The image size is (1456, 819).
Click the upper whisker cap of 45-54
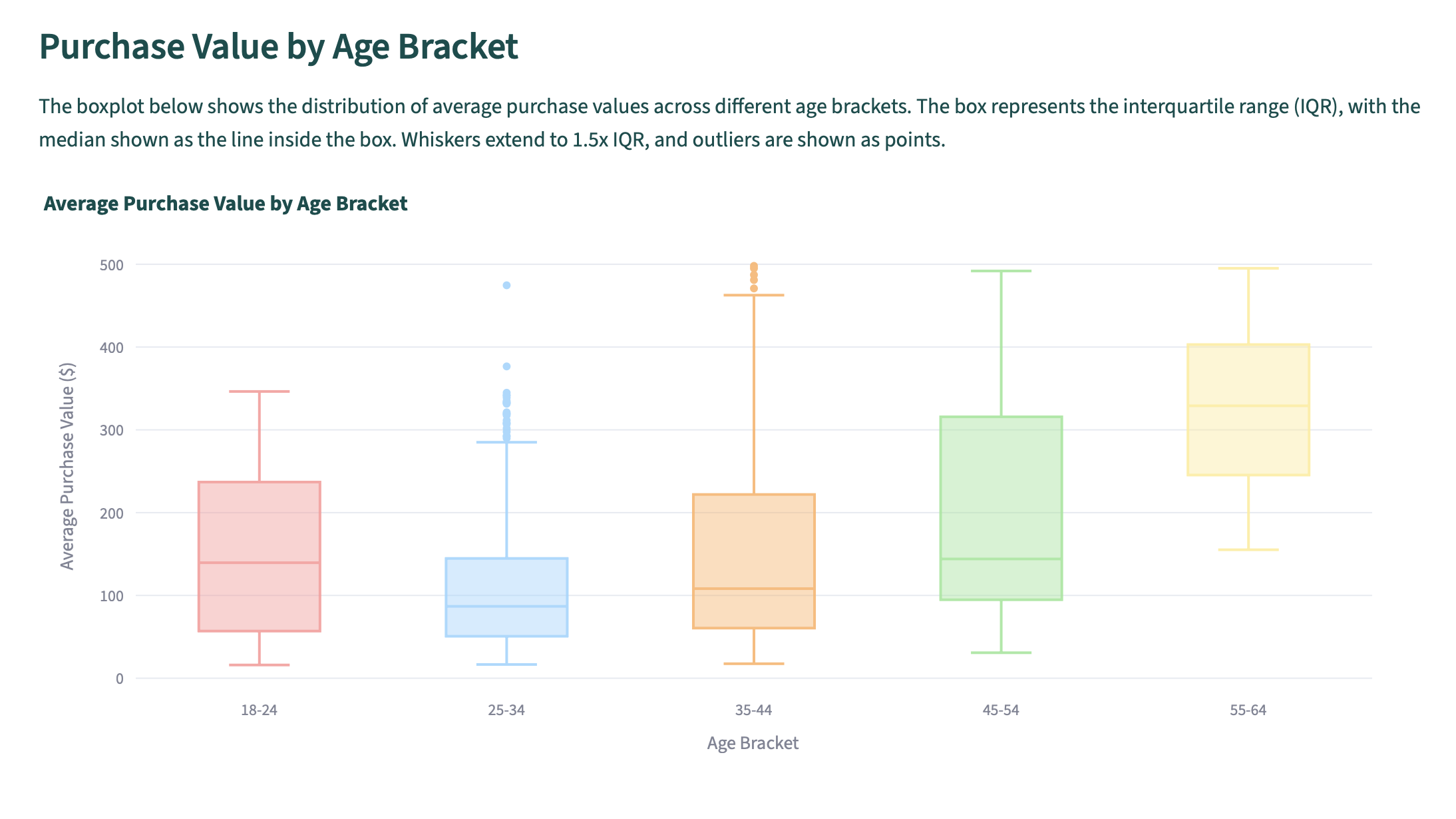tap(1001, 272)
